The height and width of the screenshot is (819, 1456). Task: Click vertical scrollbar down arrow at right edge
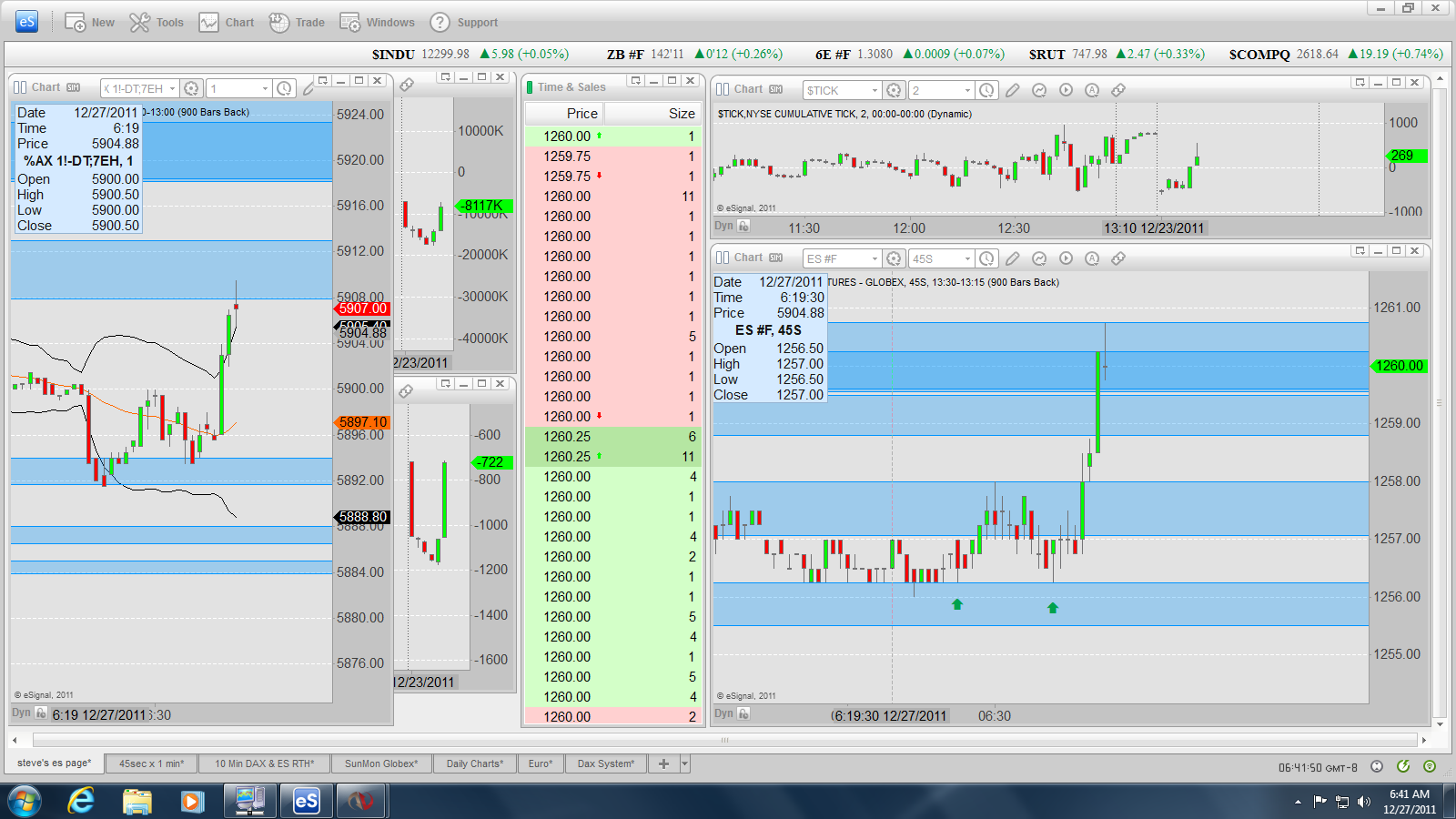click(1439, 724)
